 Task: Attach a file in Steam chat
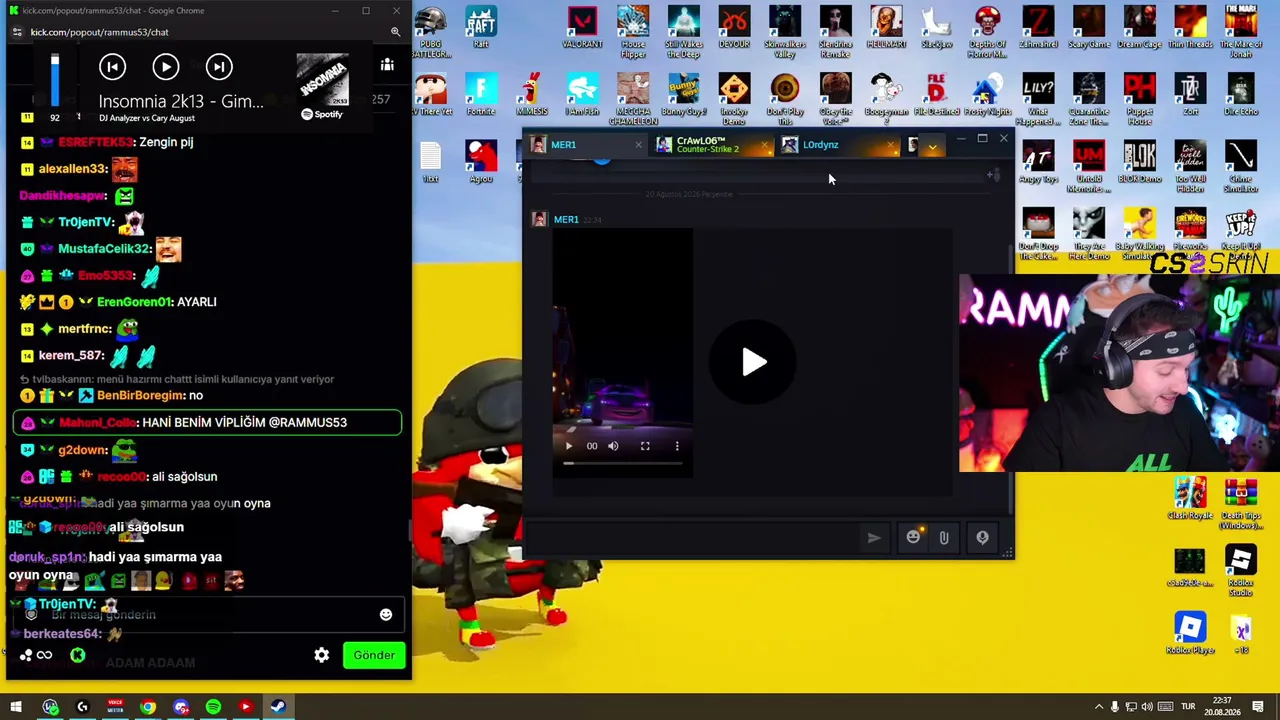(x=943, y=538)
